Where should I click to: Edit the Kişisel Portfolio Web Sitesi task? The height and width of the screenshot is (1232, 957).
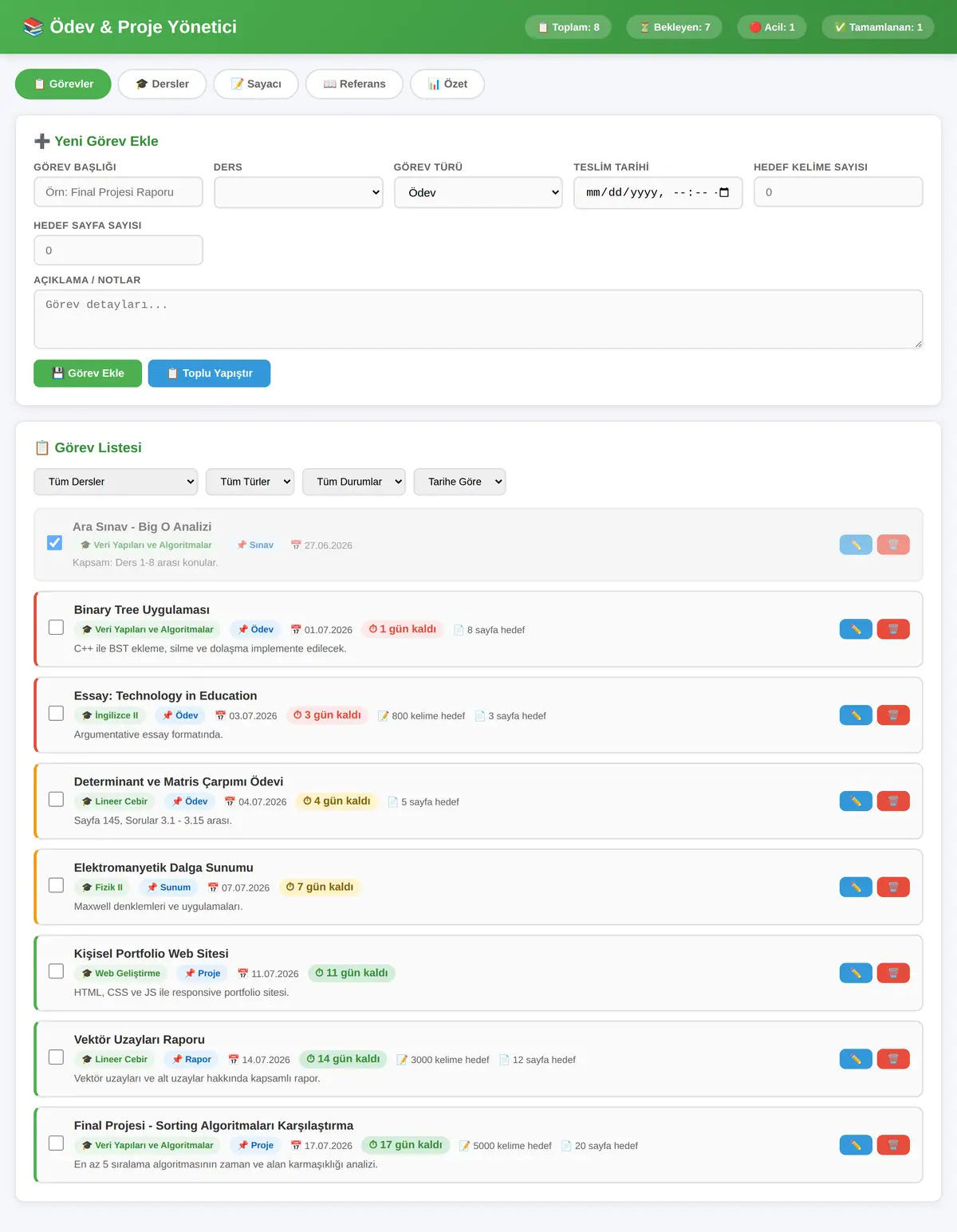click(856, 973)
